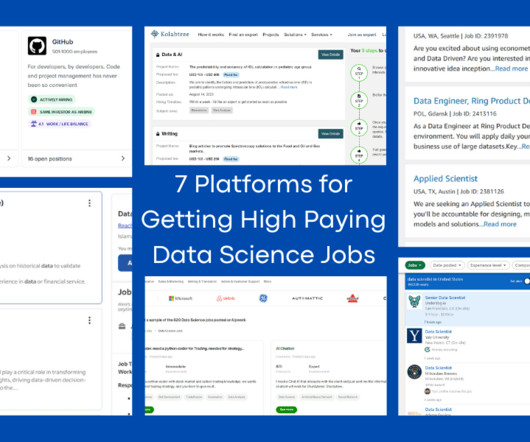The height and width of the screenshot is (442, 530).
Task: Click the lock icon beside Data & AI
Action: pyautogui.click(x=158, y=54)
